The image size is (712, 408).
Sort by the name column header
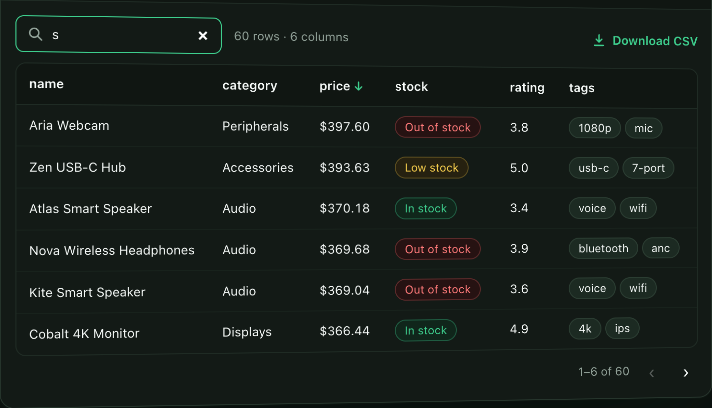click(46, 84)
